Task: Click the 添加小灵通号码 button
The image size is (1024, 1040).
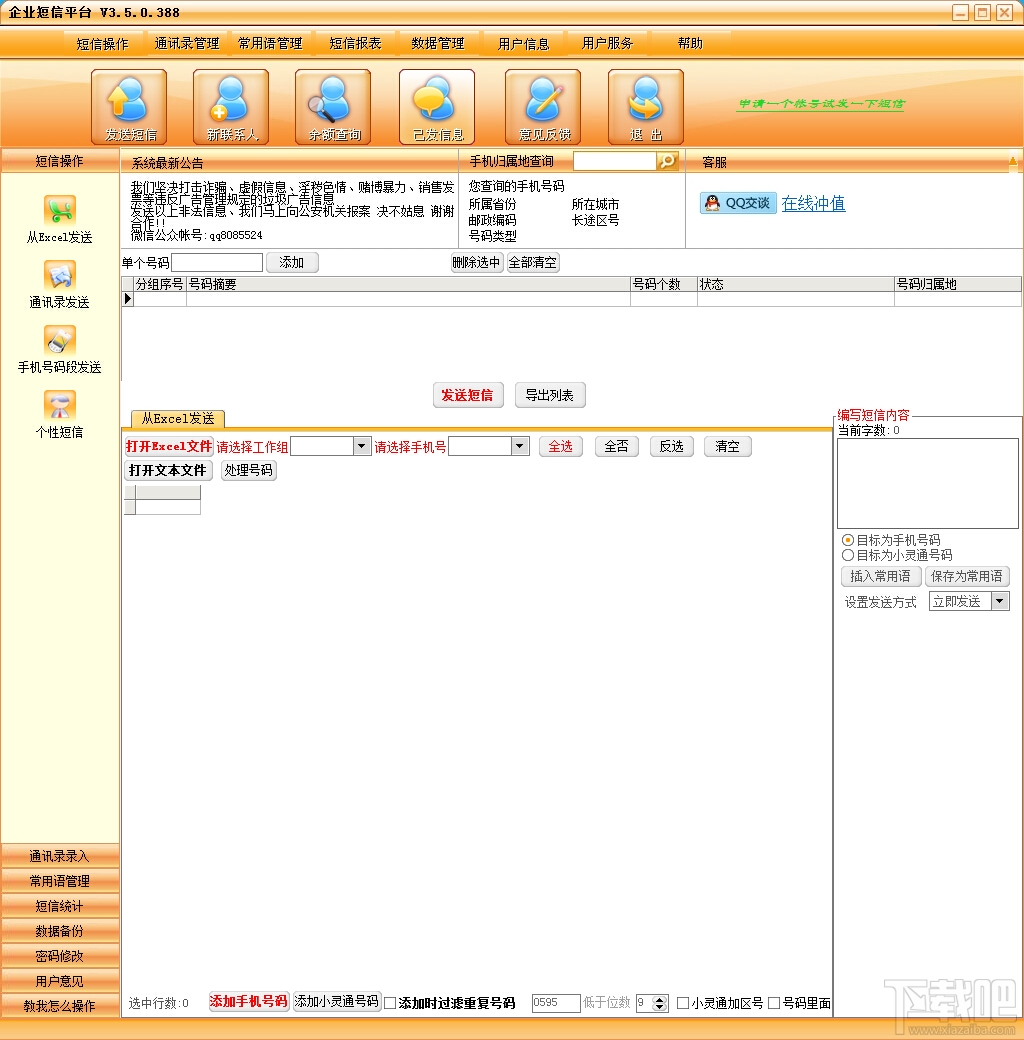Action: tap(337, 1002)
